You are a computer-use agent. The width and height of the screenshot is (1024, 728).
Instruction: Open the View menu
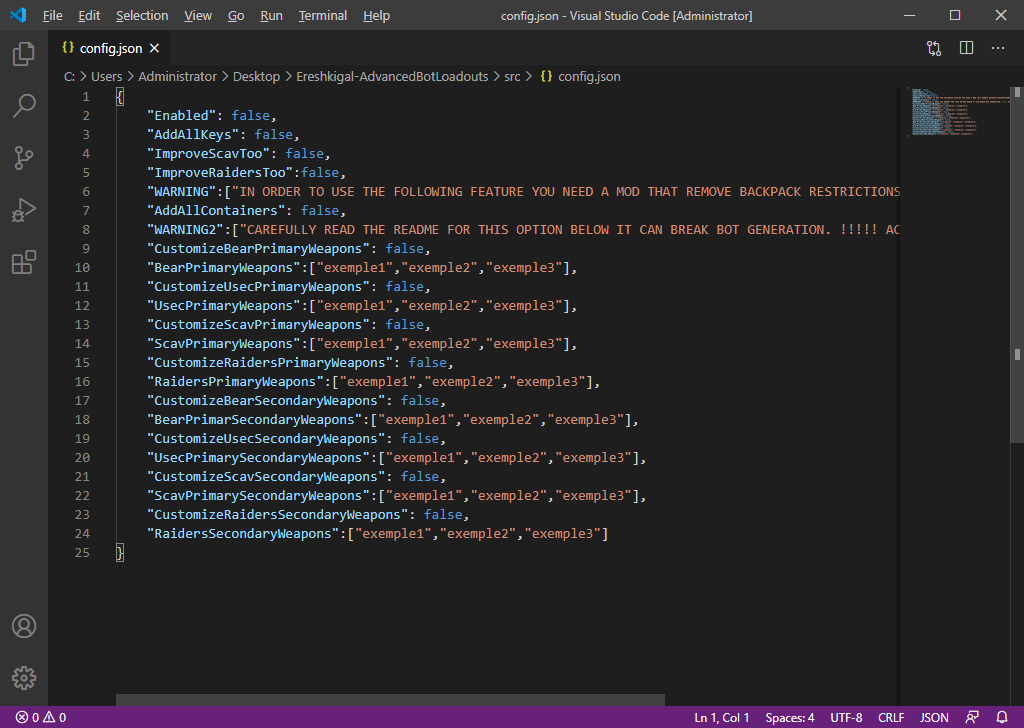point(198,16)
